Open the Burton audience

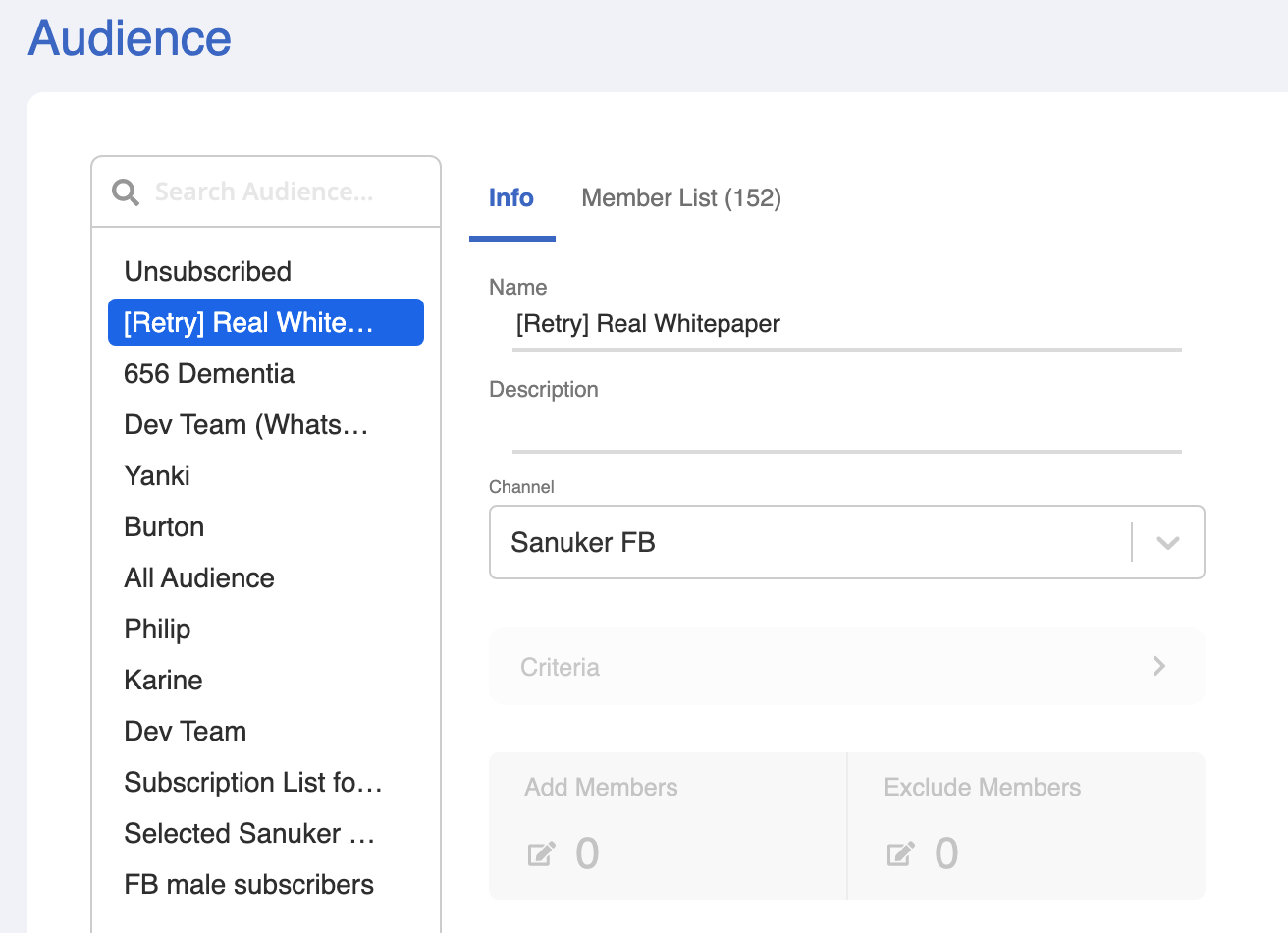pyautogui.click(x=164, y=526)
